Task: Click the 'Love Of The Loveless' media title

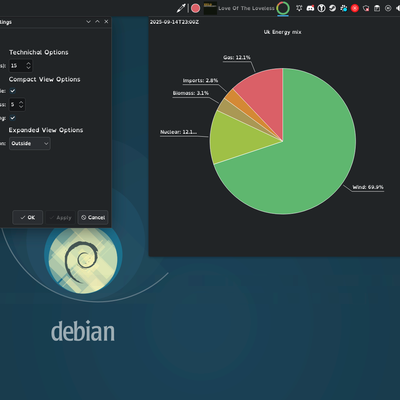Action: click(246, 8)
